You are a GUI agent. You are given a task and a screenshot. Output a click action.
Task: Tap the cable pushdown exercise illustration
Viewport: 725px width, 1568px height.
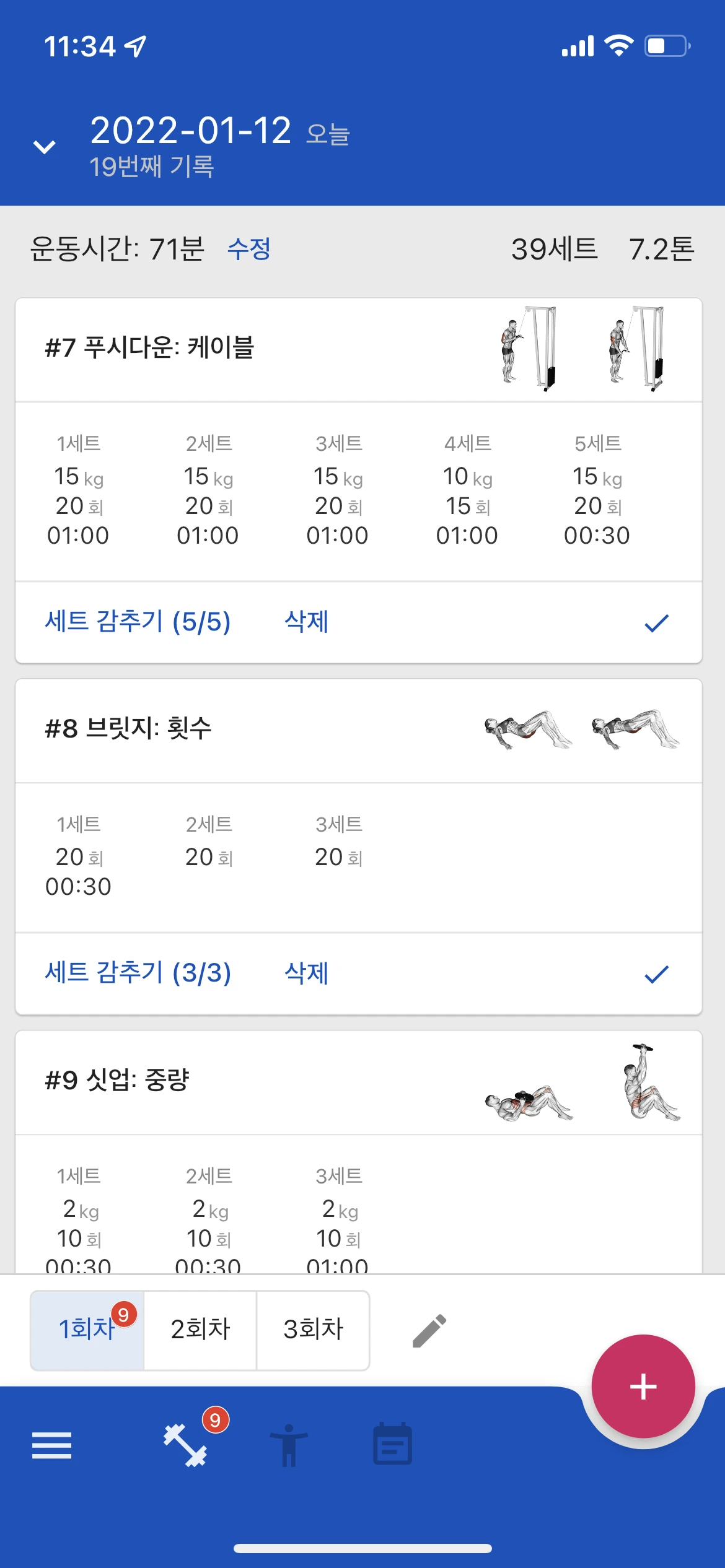click(582, 349)
